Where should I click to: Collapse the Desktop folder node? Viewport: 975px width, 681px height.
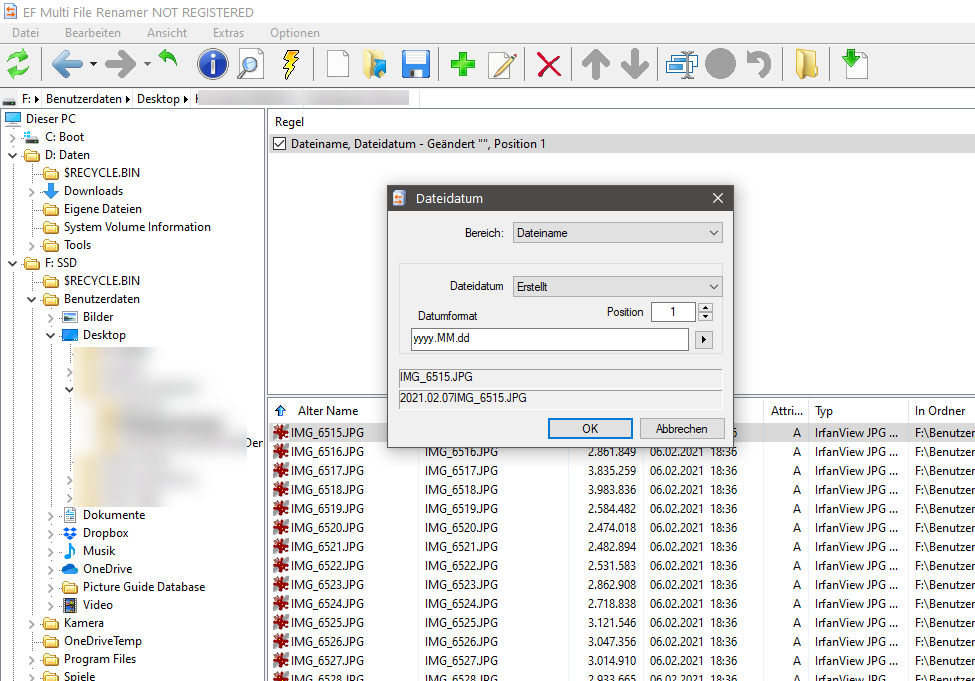50,336
